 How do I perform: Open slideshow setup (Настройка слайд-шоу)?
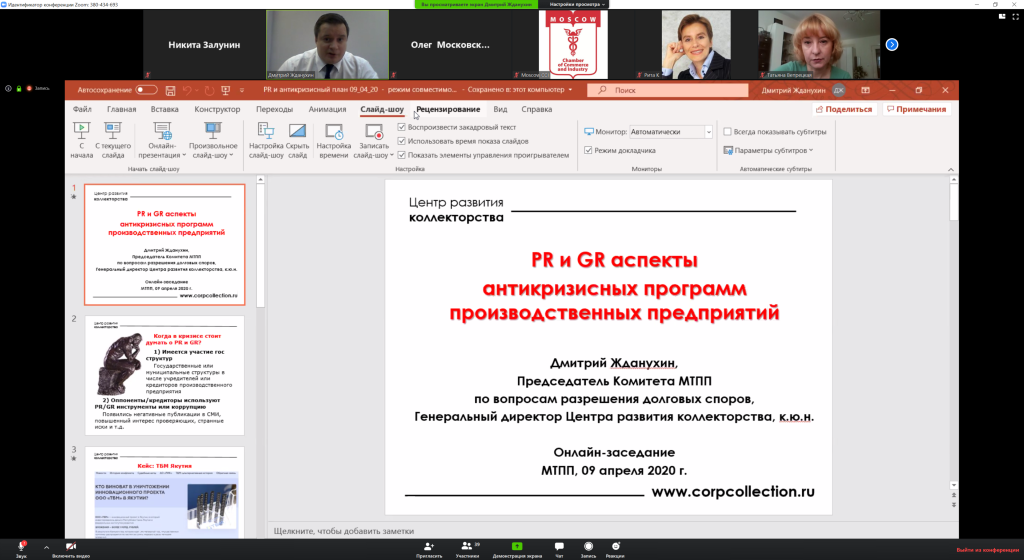tap(266, 131)
